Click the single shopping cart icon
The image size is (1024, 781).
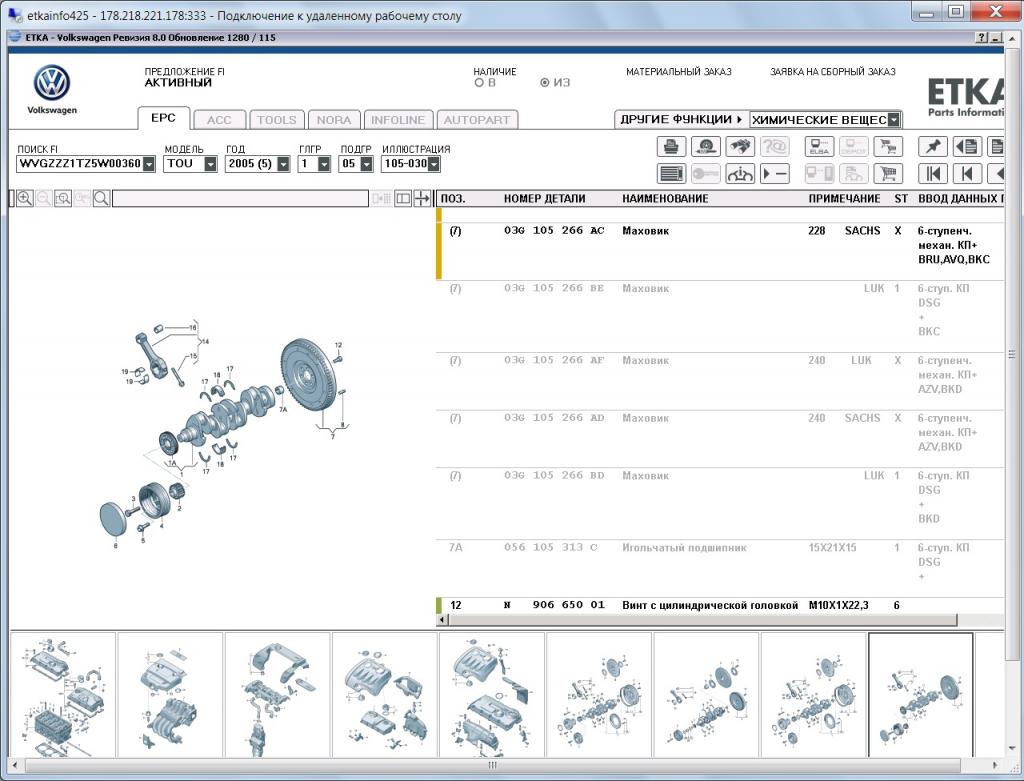coord(888,174)
